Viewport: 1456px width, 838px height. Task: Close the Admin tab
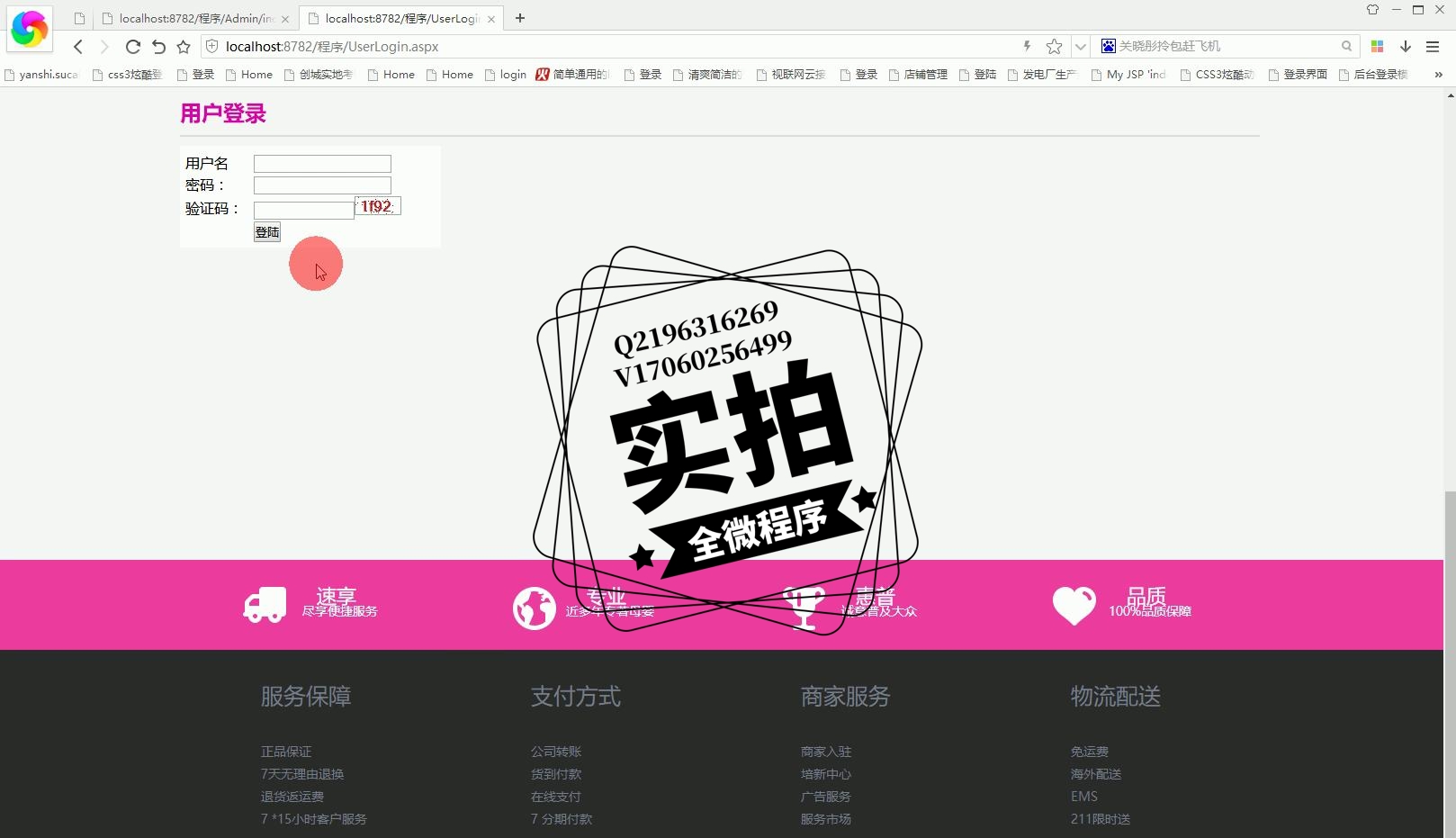[x=285, y=19]
